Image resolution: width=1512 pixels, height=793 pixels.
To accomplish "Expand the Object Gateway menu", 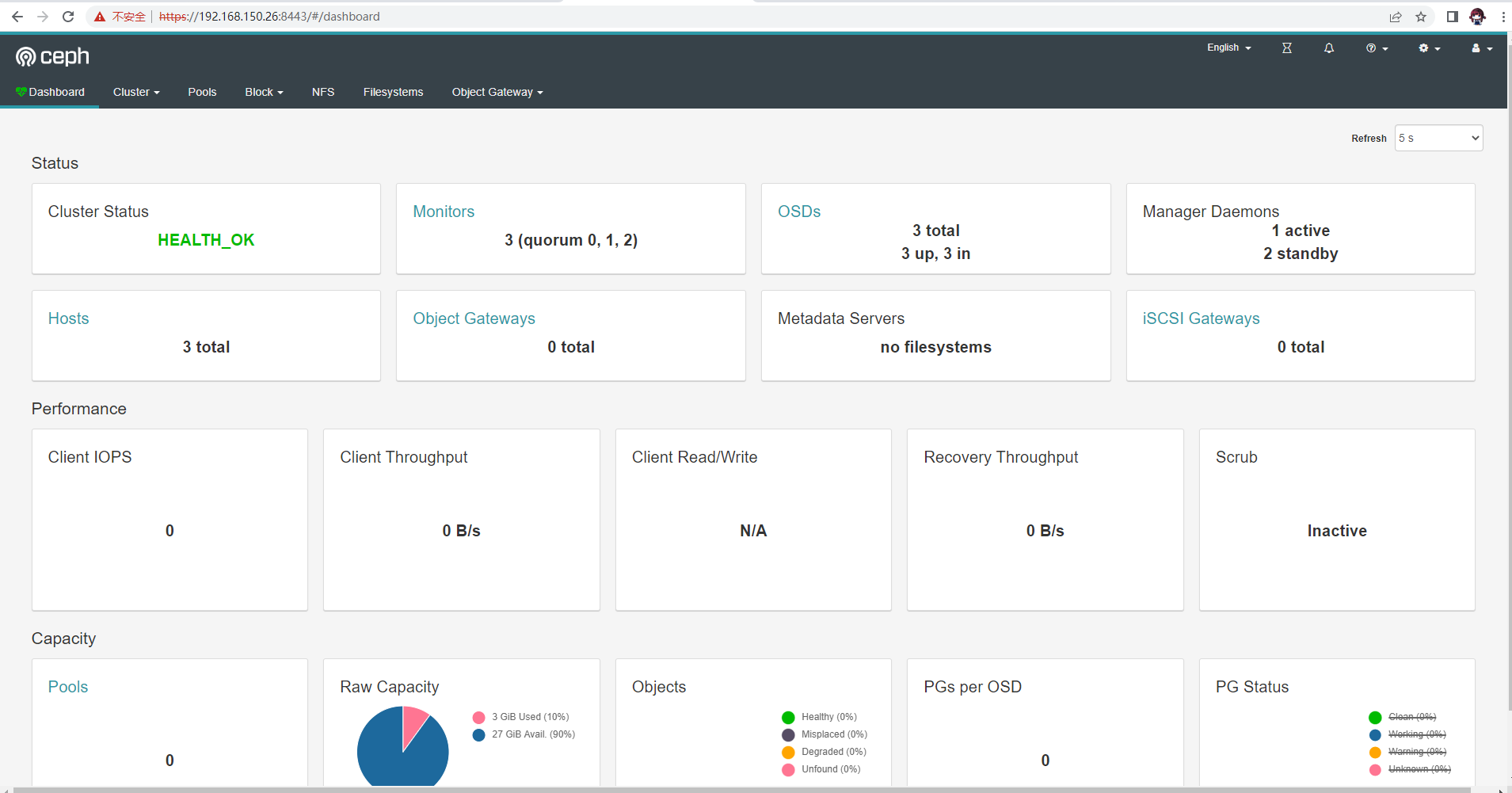I will pyautogui.click(x=497, y=92).
